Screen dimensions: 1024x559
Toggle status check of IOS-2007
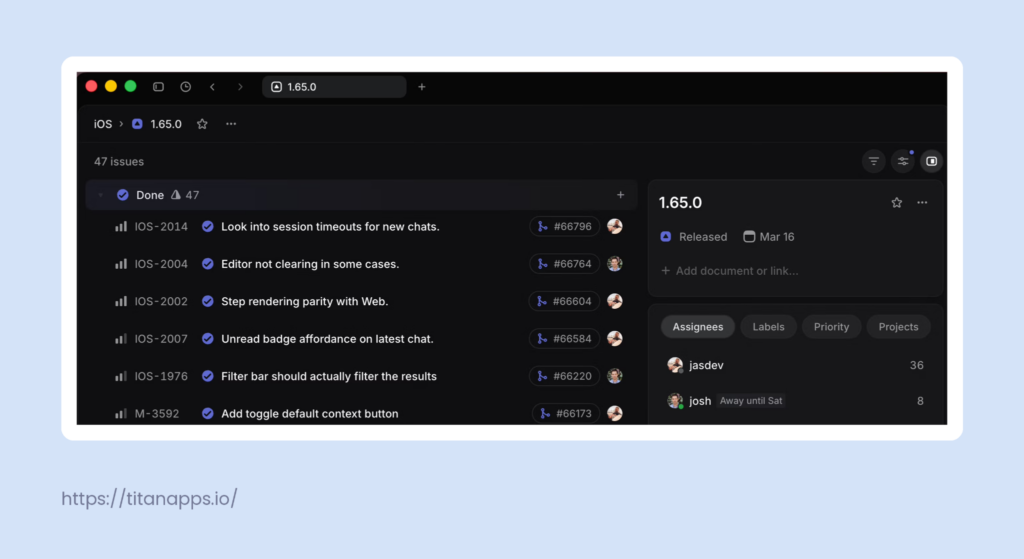[208, 339]
